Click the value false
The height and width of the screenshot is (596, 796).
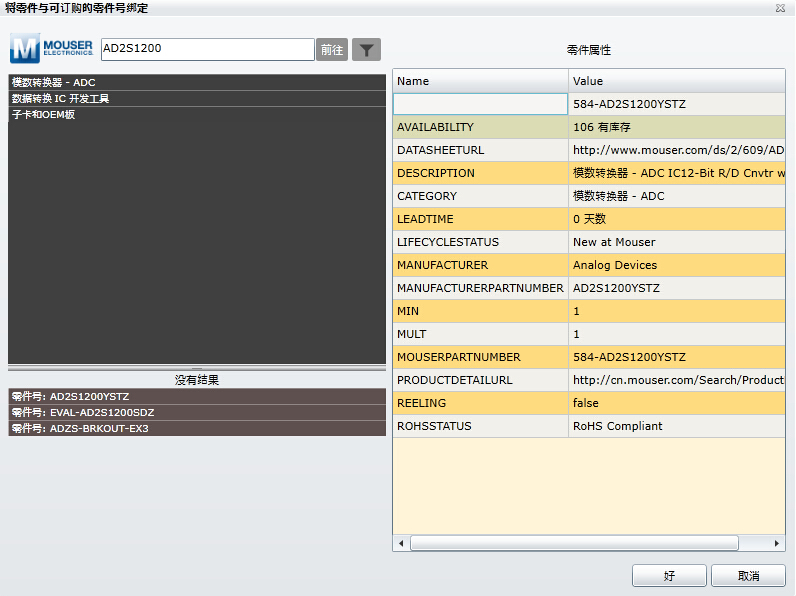point(585,403)
